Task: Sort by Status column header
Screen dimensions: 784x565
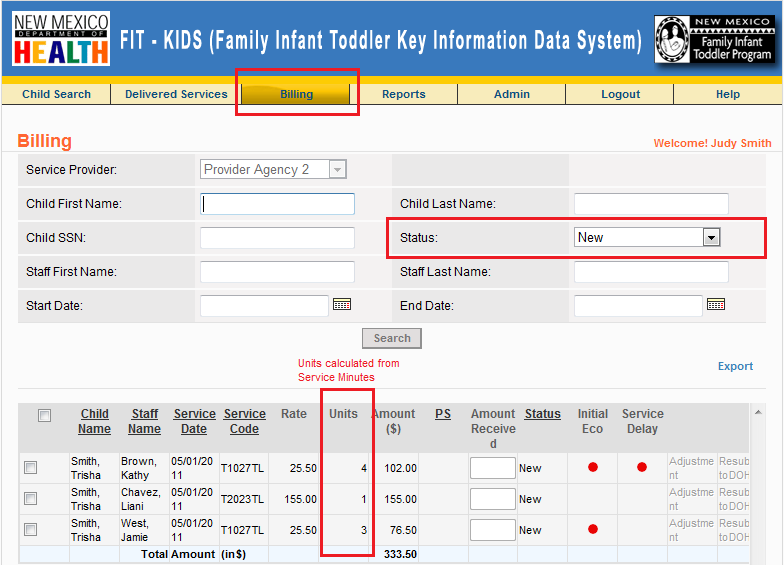Action: [542, 414]
